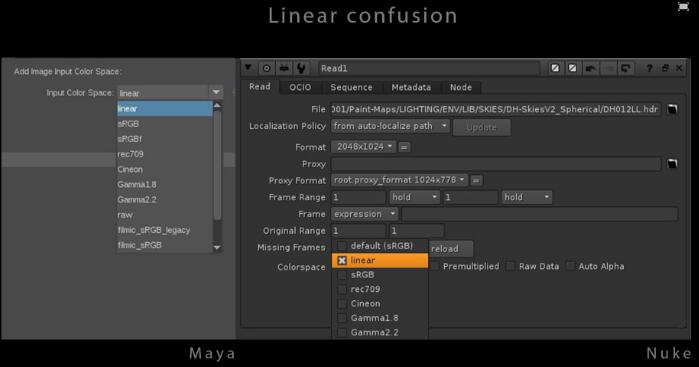The width and height of the screenshot is (699, 367).
Task: Open help question mark in Read1 panel
Action: click(649, 68)
